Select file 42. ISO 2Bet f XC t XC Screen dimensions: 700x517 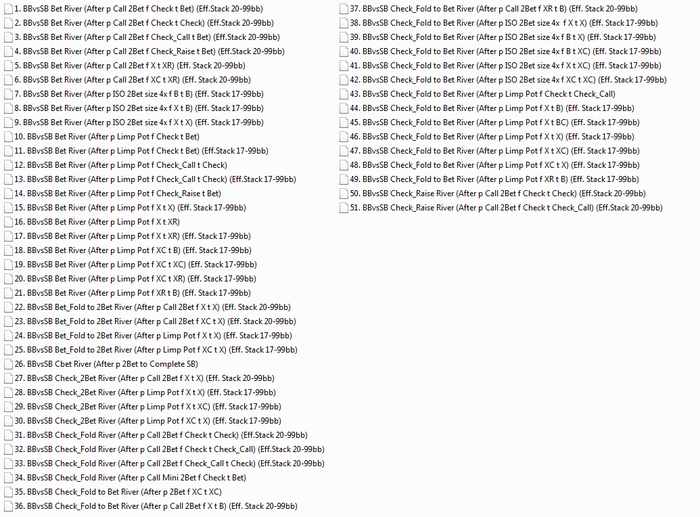508,80
